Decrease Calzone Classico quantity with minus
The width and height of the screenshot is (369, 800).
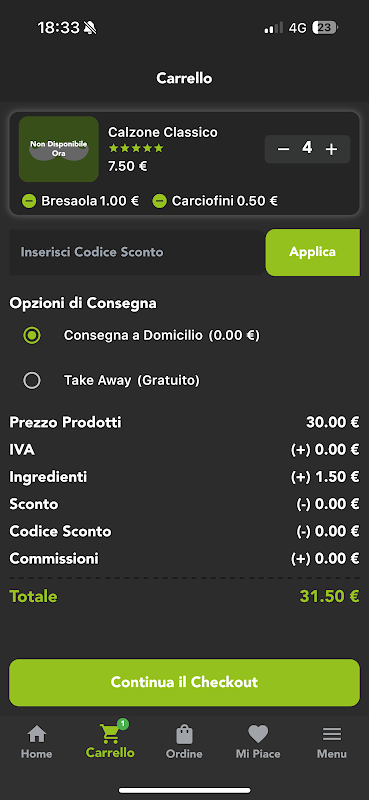pyautogui.click(x=283, y=149)
